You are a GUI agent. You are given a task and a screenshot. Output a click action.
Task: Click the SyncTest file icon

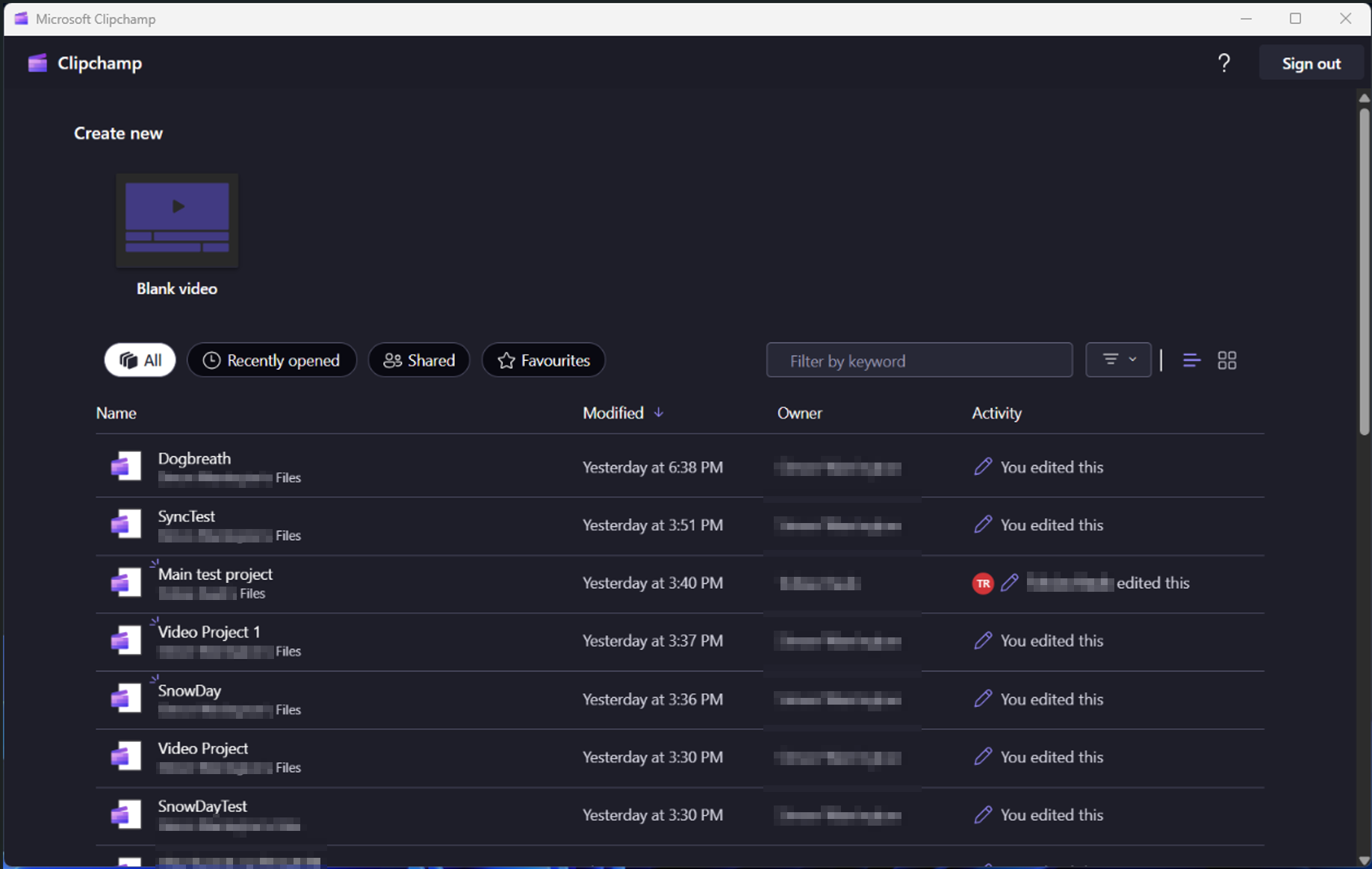(125, 524)
